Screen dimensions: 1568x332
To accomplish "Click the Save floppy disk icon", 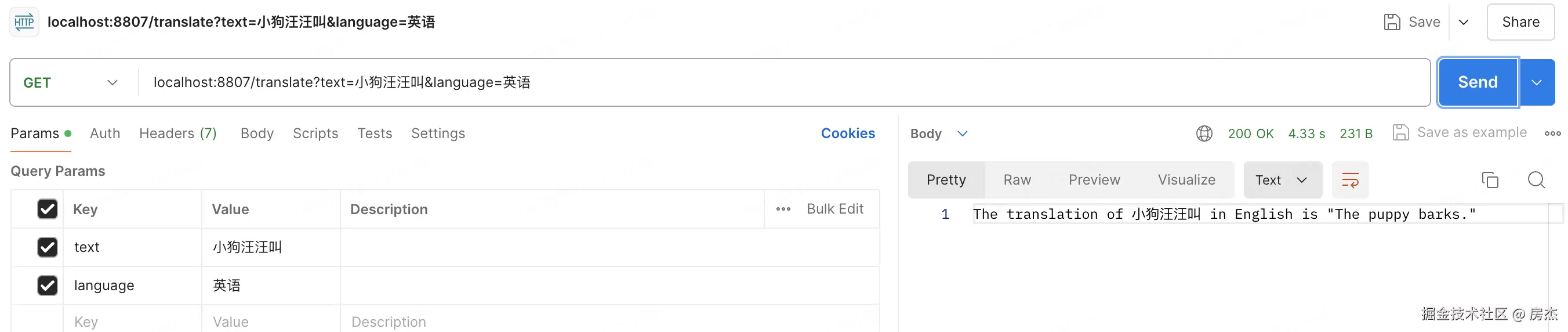I will point(1392,23).
